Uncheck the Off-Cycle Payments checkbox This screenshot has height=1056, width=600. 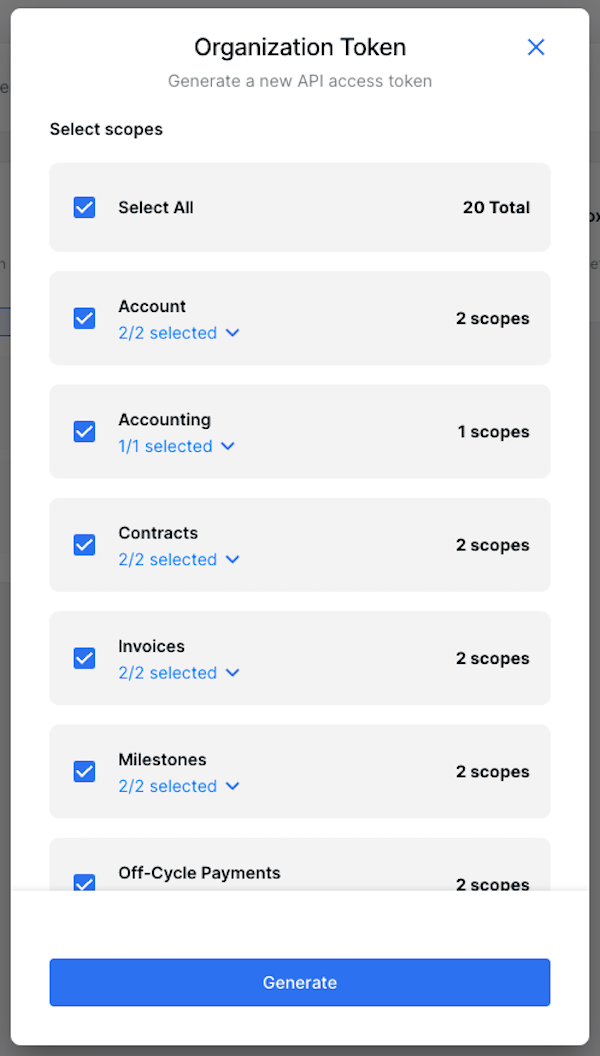point(85,882)
